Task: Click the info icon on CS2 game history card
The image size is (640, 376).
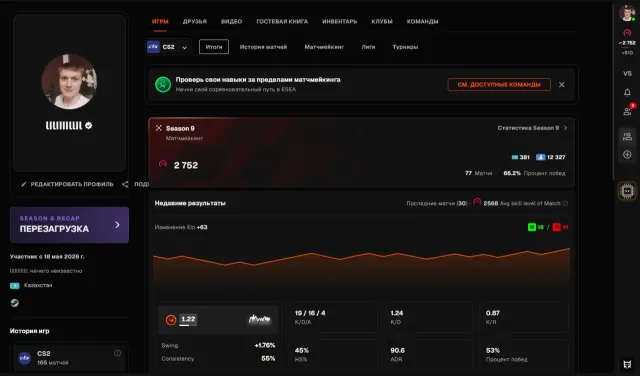Action: [x=117, y=353]
